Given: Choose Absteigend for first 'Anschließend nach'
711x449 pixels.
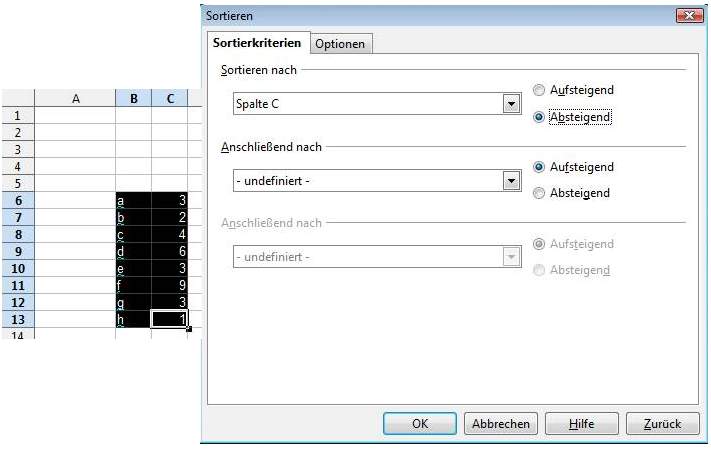Looking at the screenshot, I should tap(540, 193).
